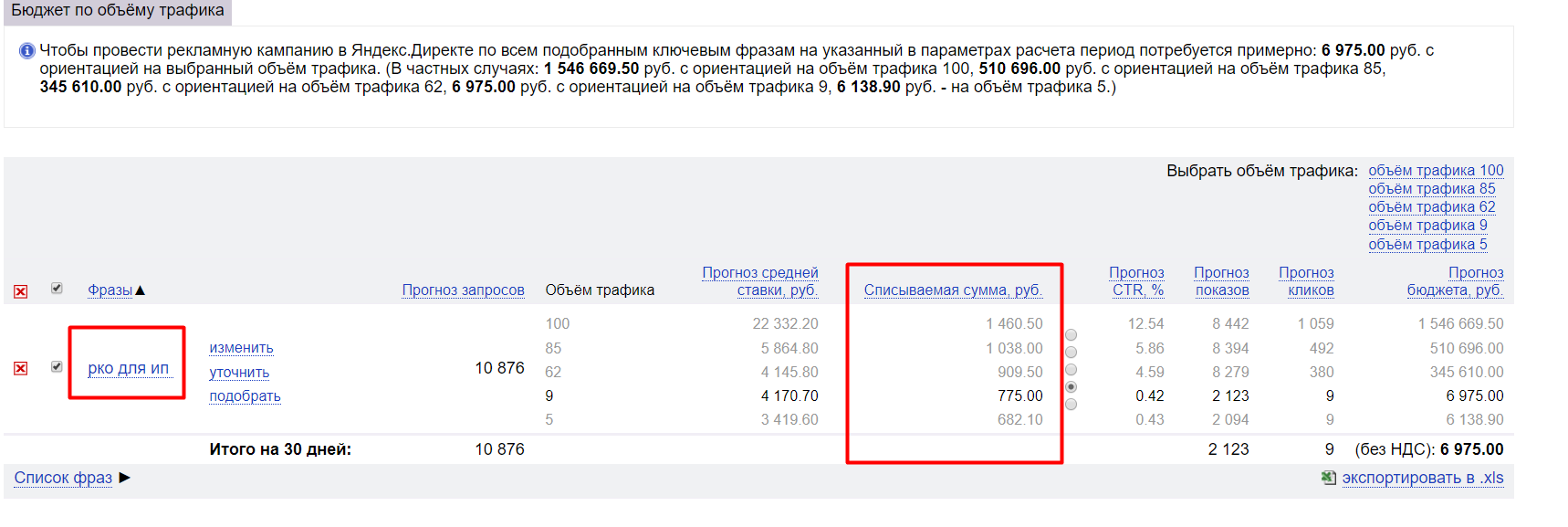Click изменить link for the phrase
The width and height of the screenshot is (1568, 527).
(241, 348)
